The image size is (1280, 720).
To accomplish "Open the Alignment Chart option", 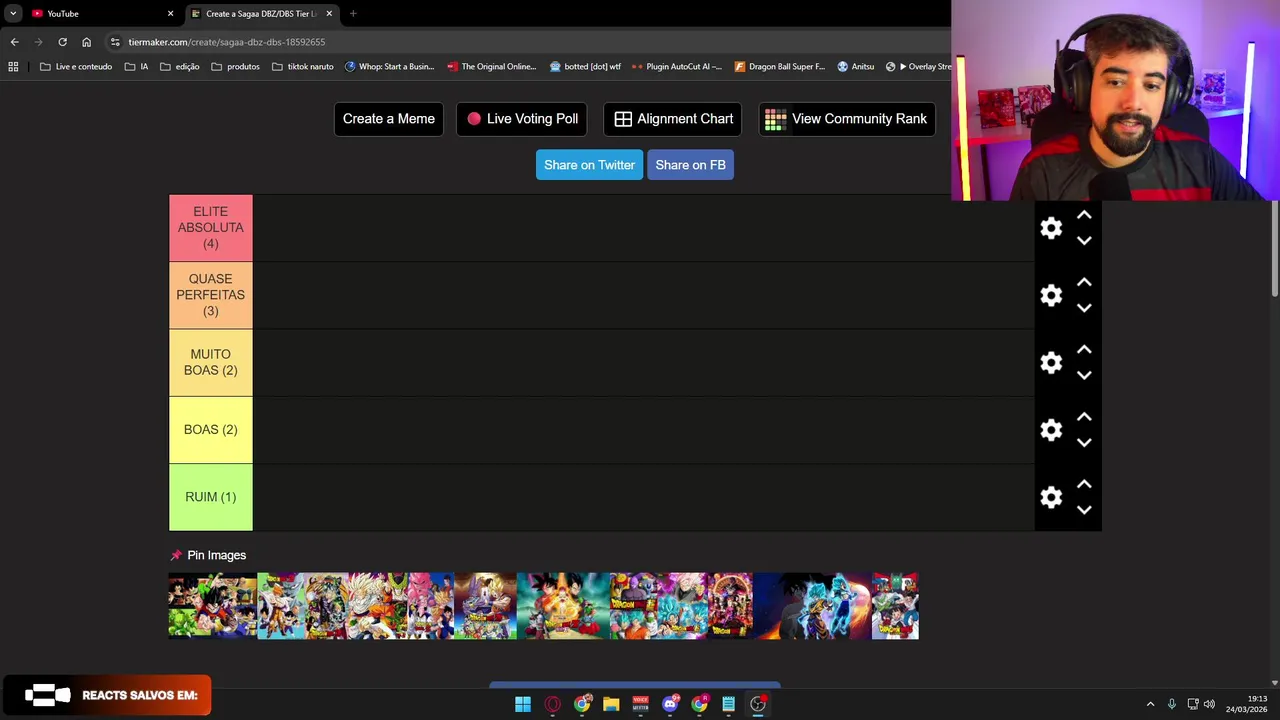I will (x=673, y=119).
